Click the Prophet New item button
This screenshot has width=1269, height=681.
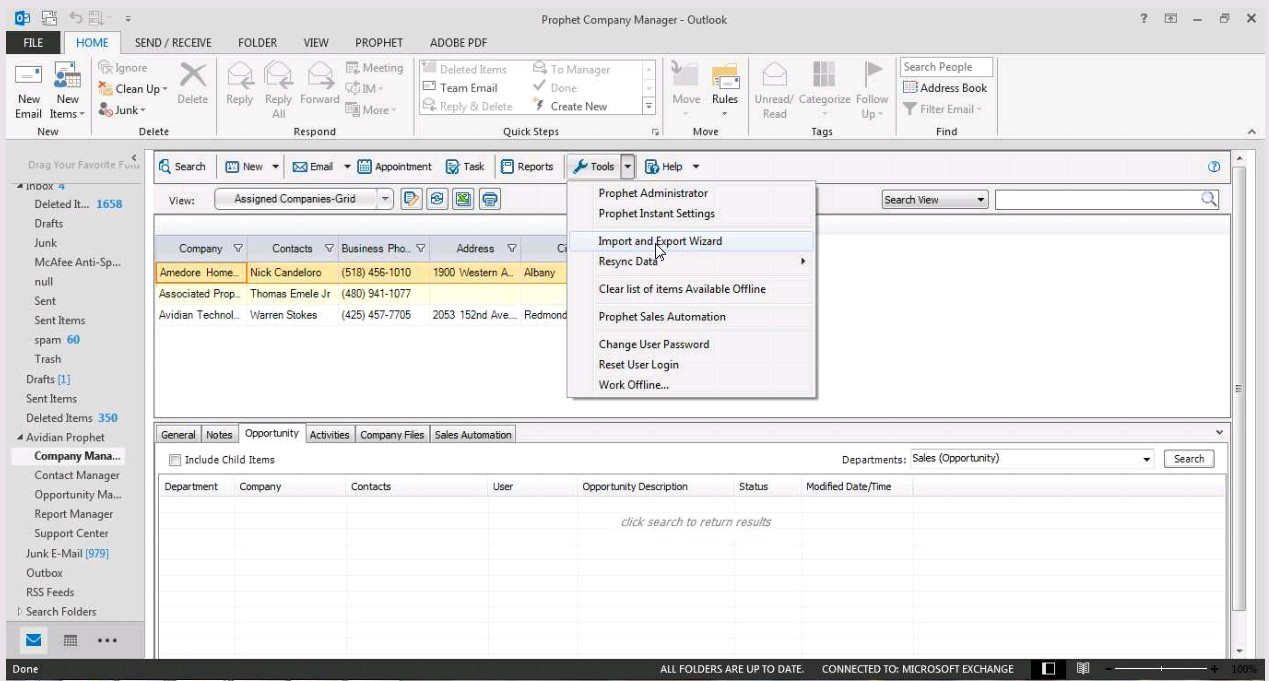tap(244, 167)
